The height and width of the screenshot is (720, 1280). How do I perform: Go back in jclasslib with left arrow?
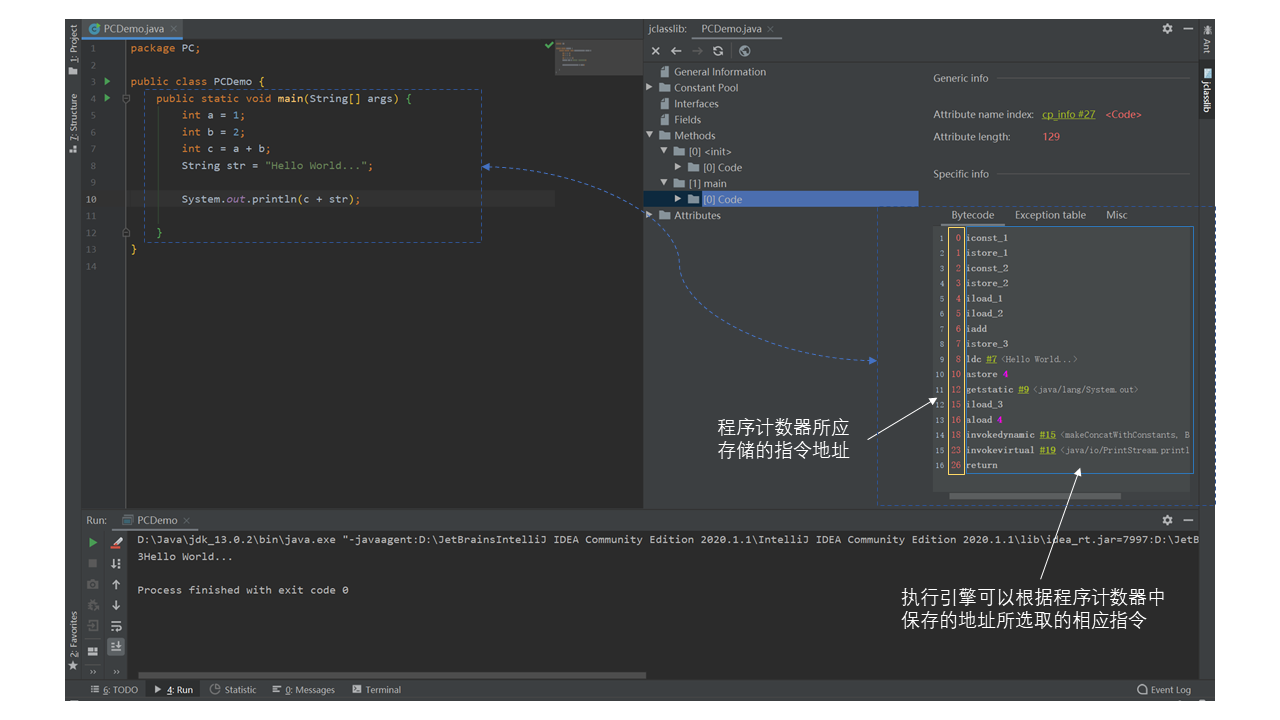tap(676, 51)
